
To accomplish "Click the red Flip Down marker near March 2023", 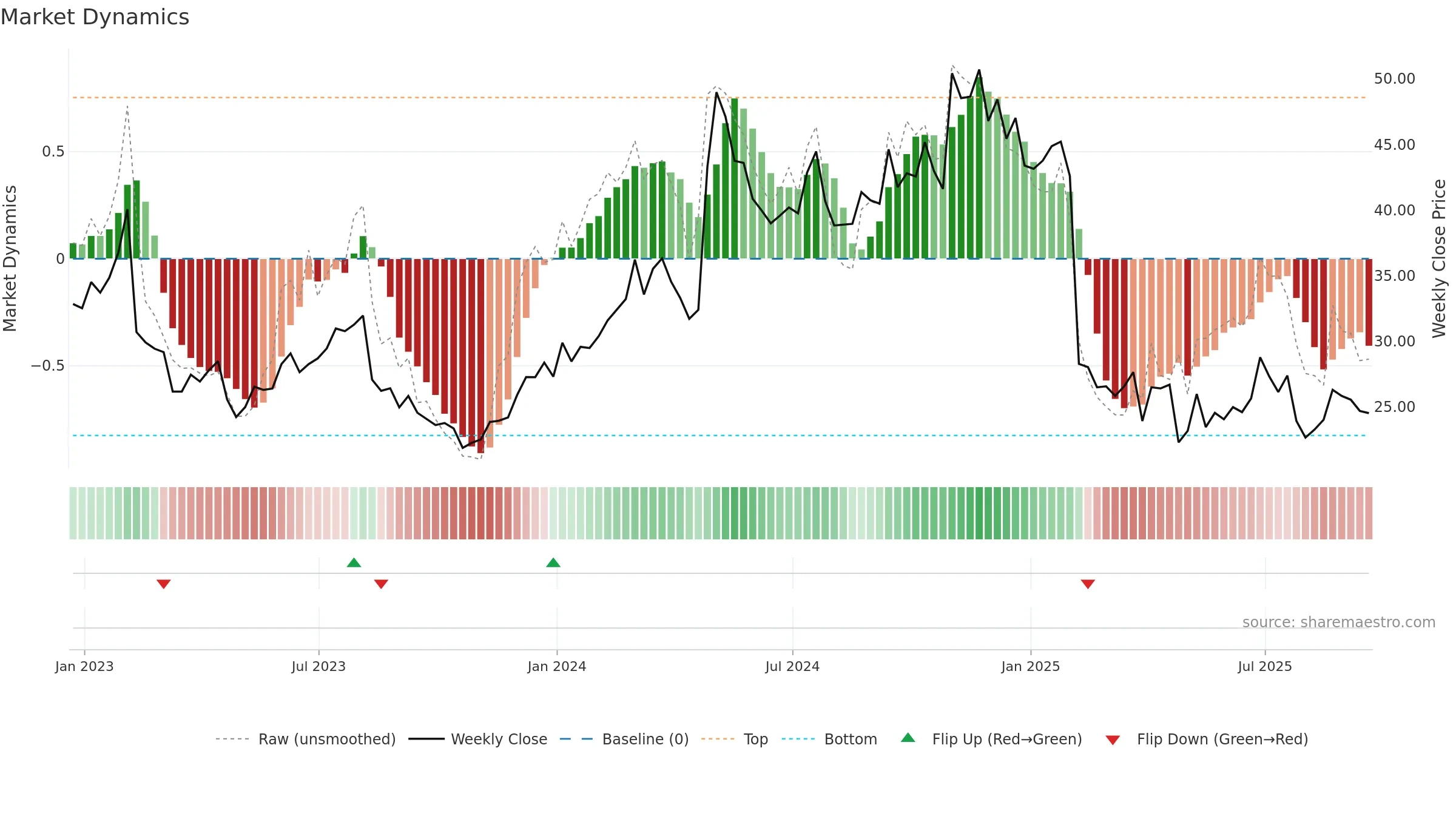I will click(164, 584).
